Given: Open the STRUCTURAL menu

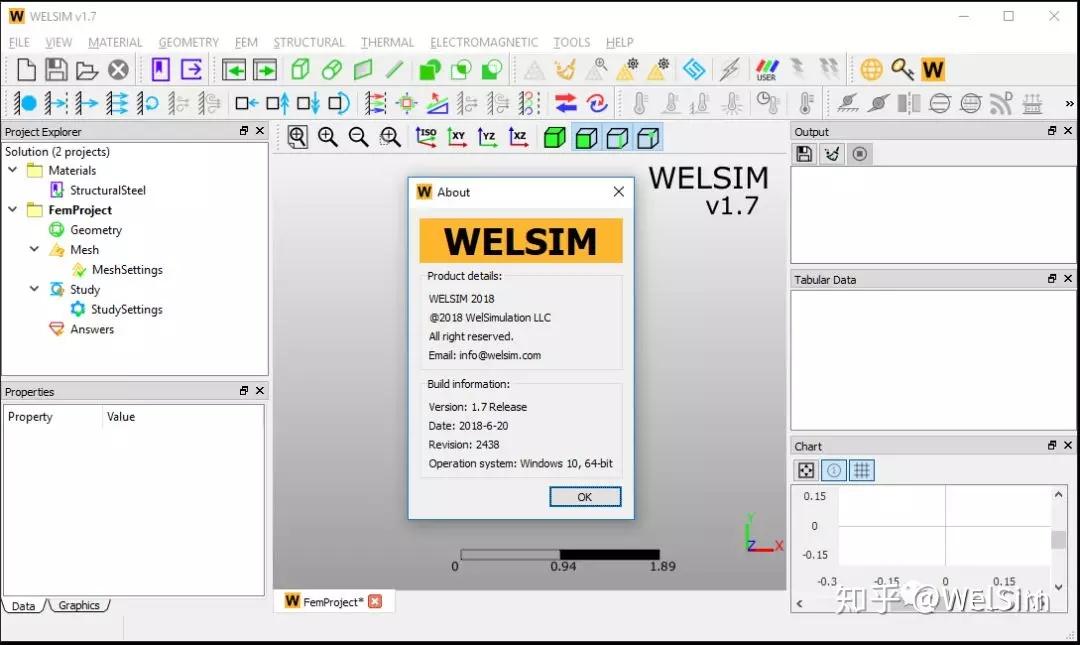Looking at the screenshot, I should [x=308, y=42].
